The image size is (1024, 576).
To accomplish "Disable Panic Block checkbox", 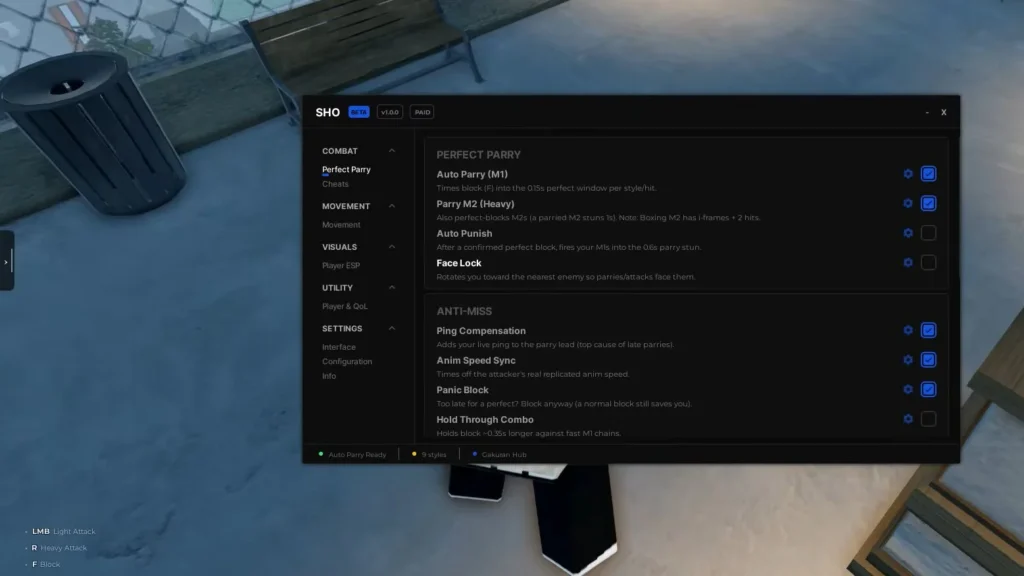I will (928, 389).
